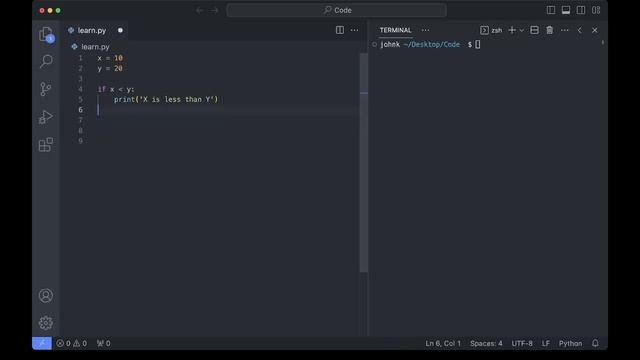Screen dimensions: 640x360
Task: Change encoding via UTF-8
Action: click(x=522, y=343)
